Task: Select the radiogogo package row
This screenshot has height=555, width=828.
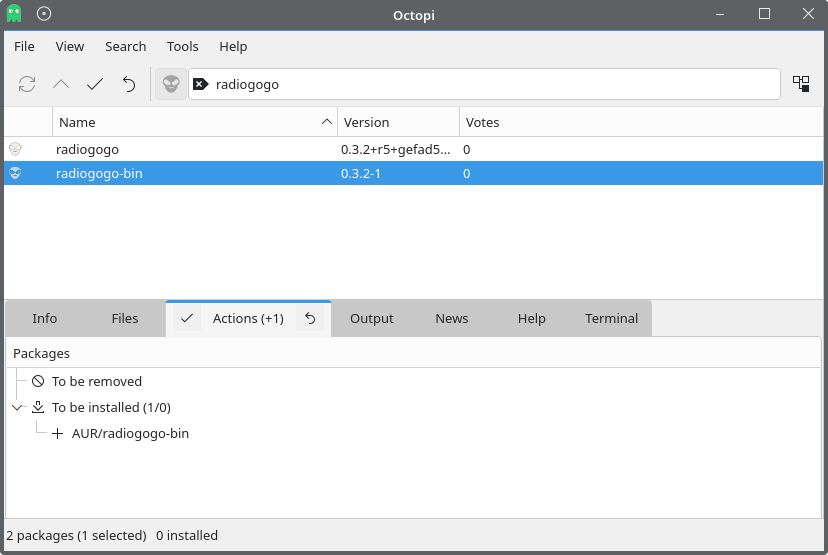Action: pyautogui.click(x=413, y=149)
